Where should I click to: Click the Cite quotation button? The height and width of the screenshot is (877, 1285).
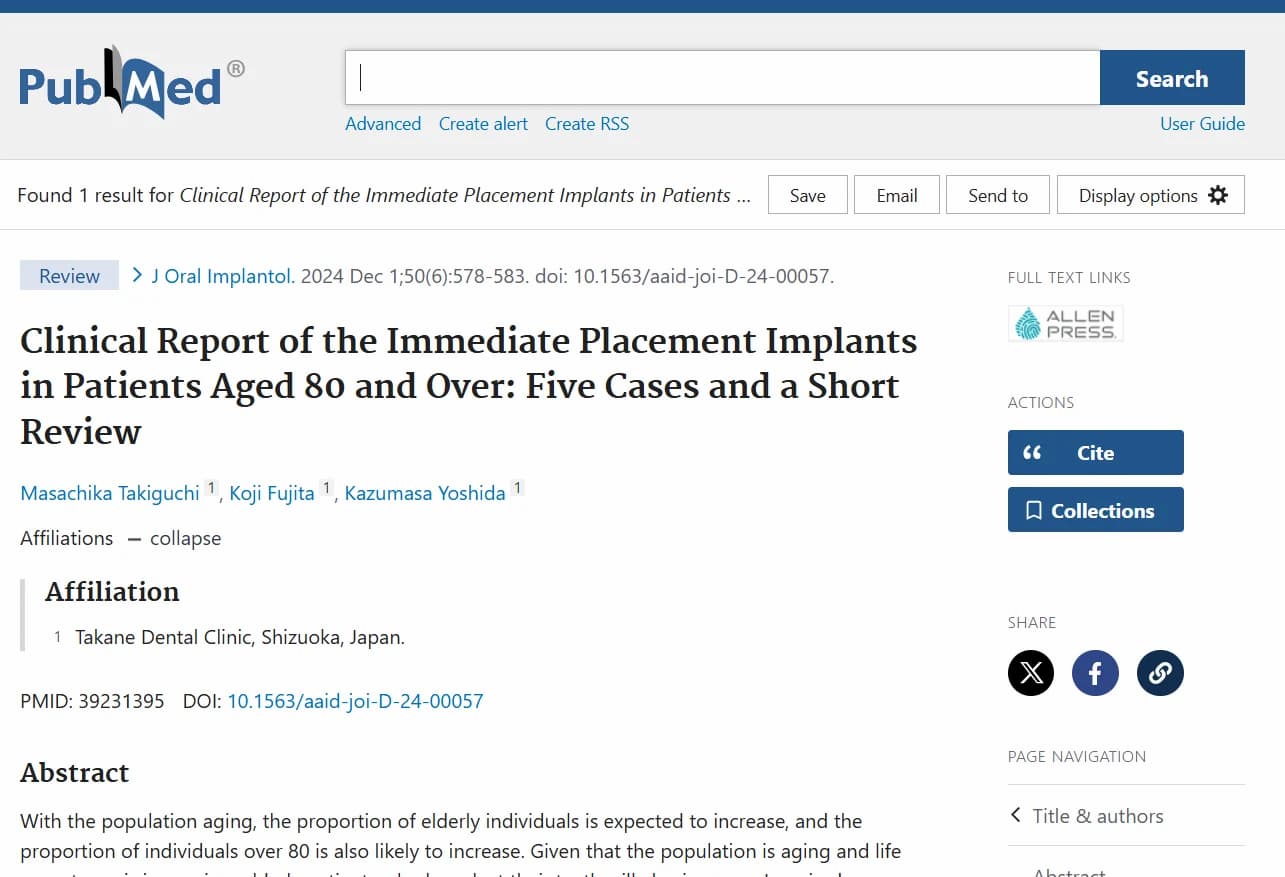1095,453
